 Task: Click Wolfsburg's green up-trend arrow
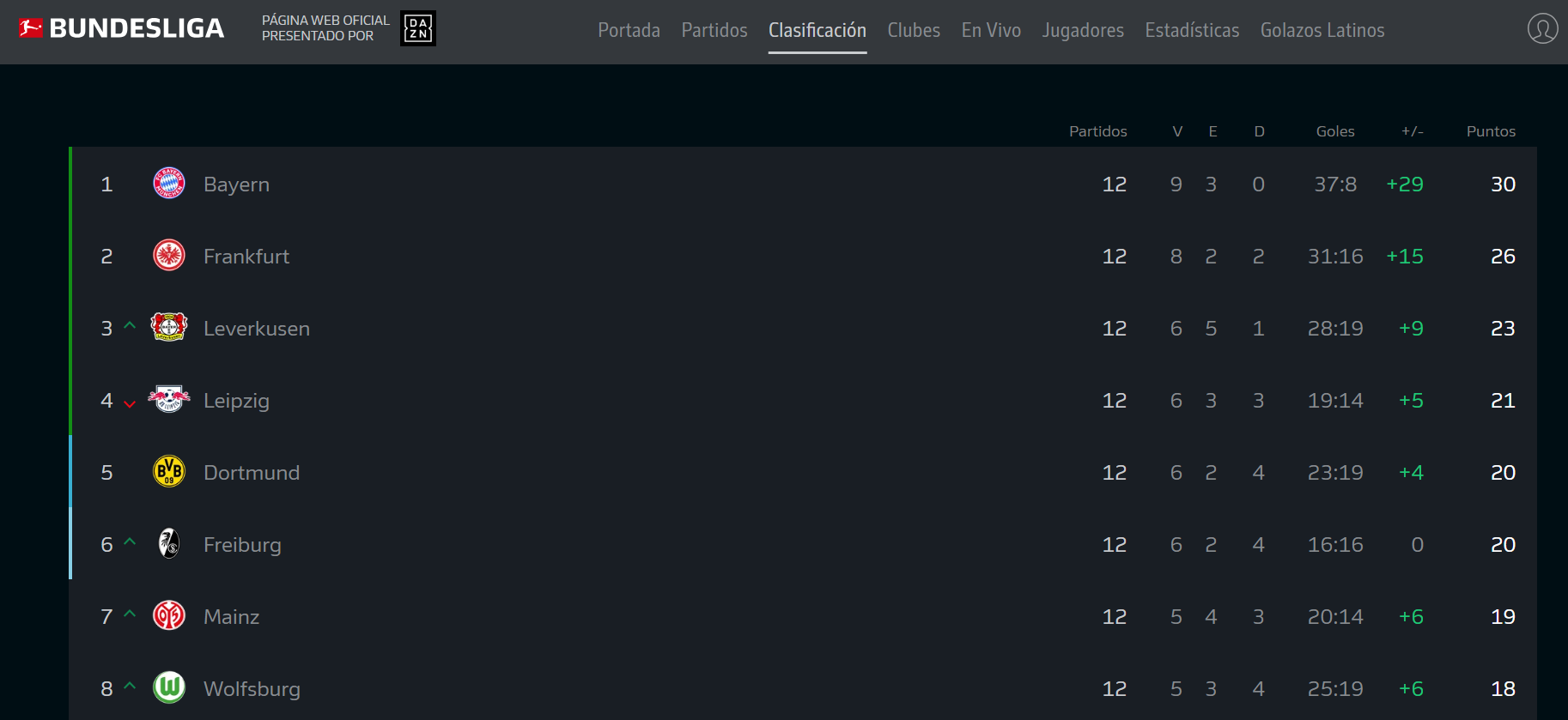click(x=130, y=687)
